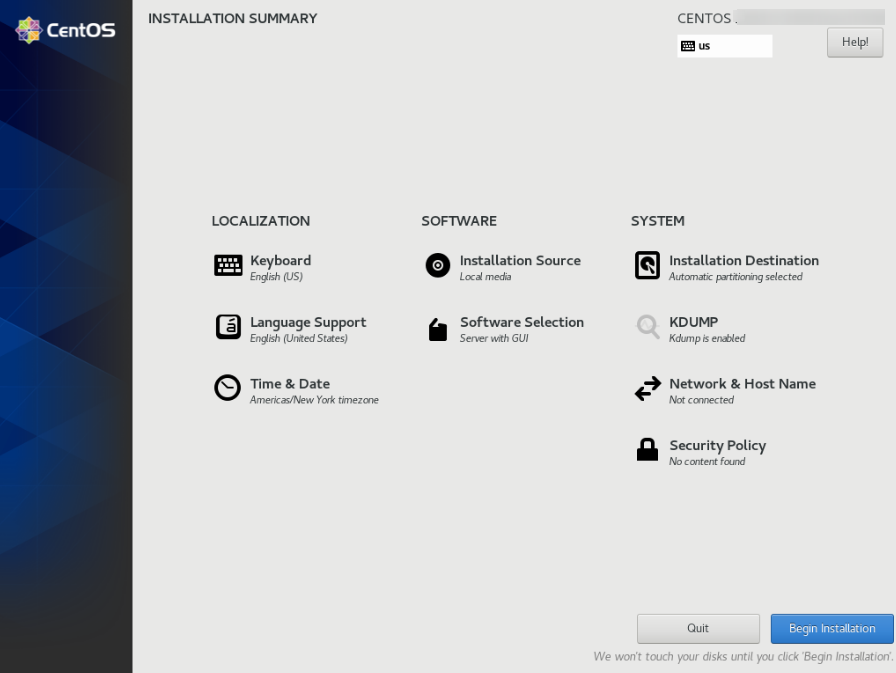Click the Quit button
Screen dimensions: 896x673
click(698, 628)
